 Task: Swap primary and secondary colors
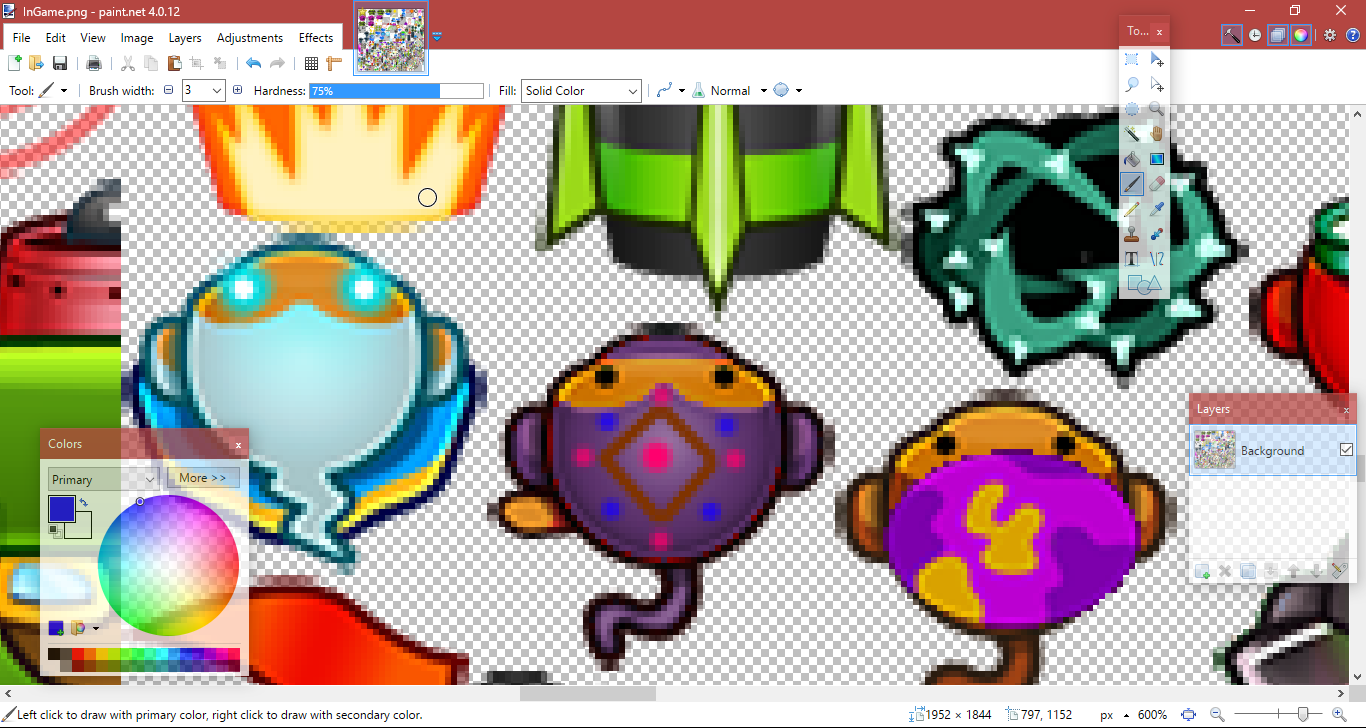(x=84, y=503)
